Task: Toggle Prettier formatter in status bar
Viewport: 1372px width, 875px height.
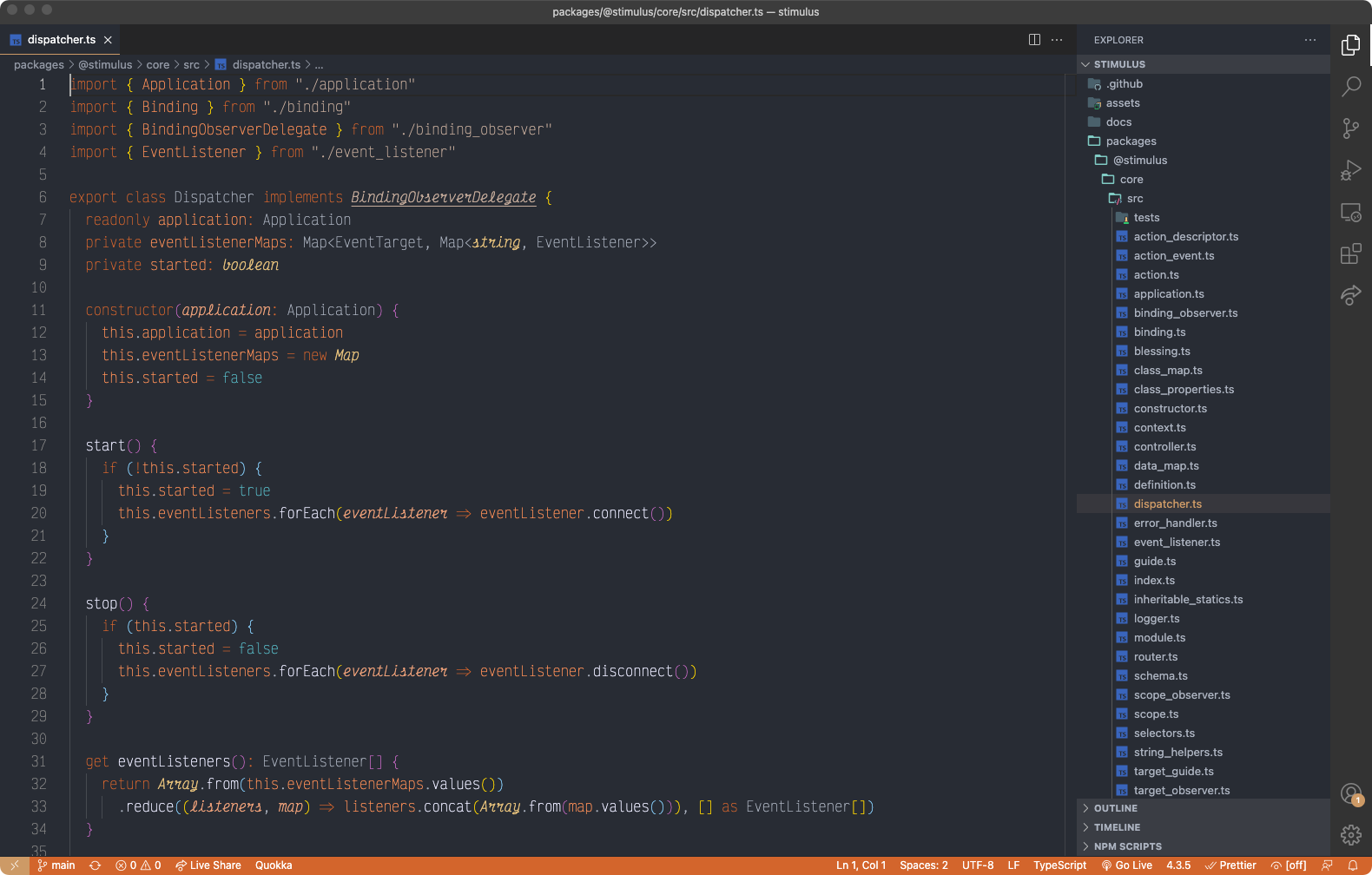Action: point(1230,865)
